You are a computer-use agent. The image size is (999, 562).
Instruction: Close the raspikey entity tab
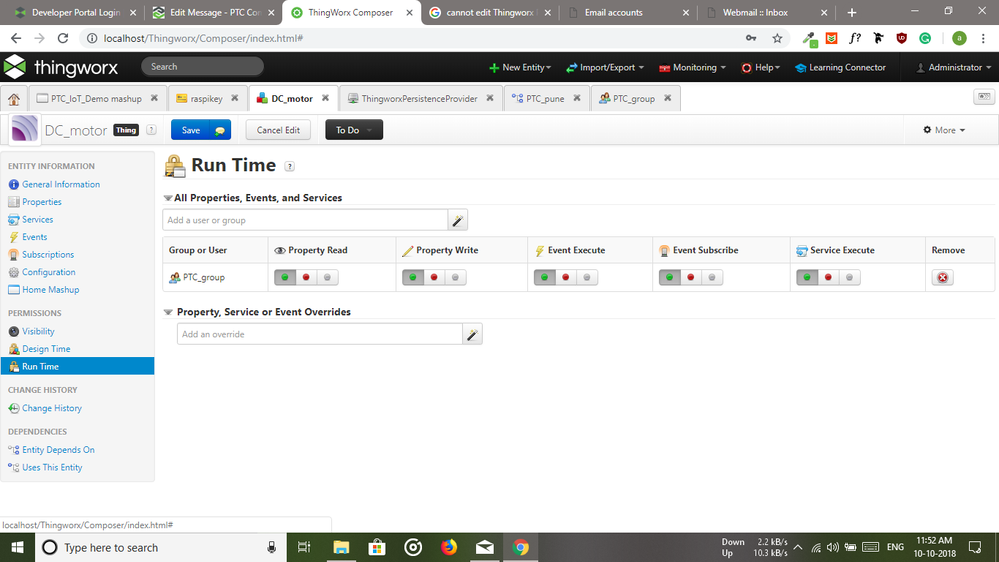(234, 98)
